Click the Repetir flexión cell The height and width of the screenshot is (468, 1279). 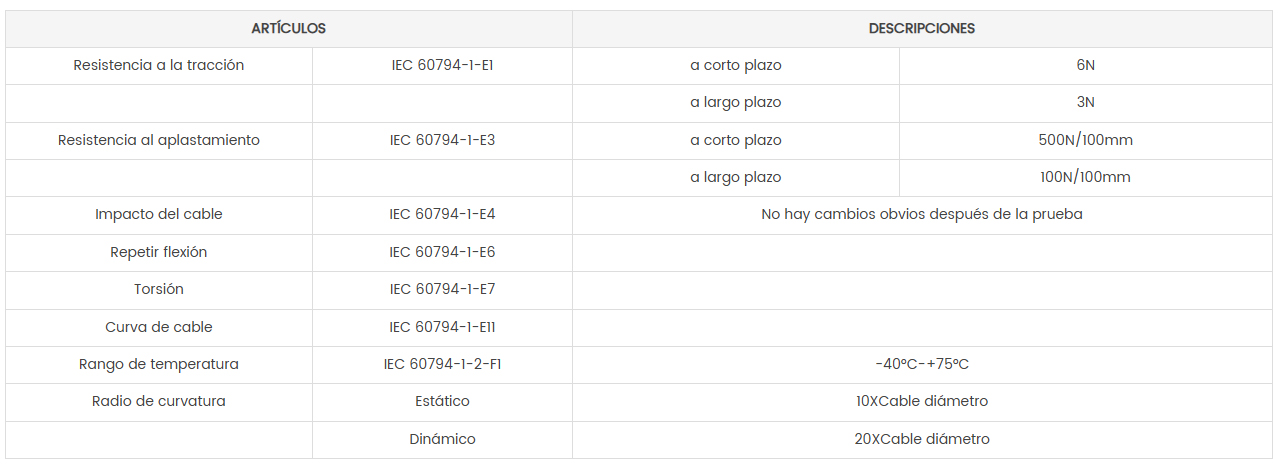159,252
